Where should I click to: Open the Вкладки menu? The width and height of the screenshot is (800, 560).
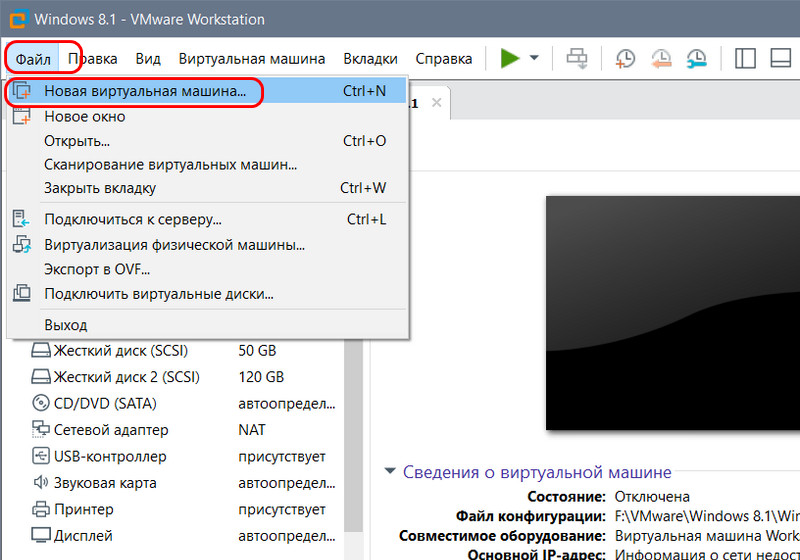(x=370, y=59)
